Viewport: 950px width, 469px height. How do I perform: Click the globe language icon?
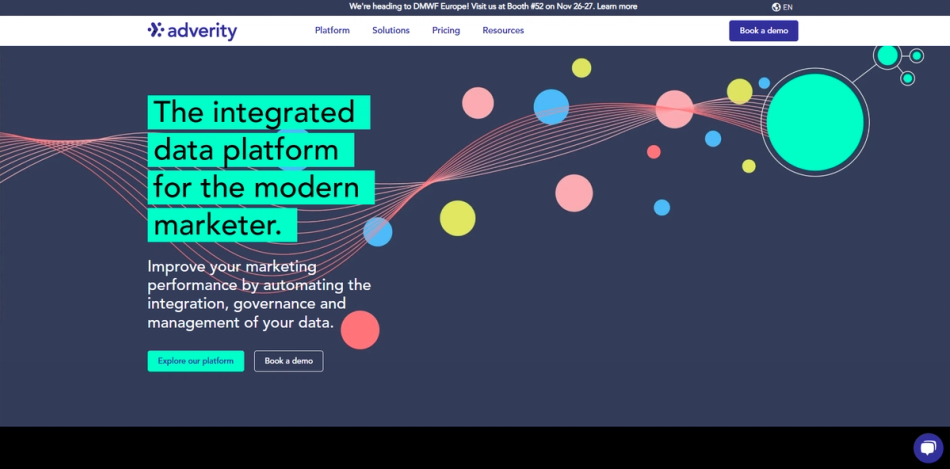coord(776,7)
